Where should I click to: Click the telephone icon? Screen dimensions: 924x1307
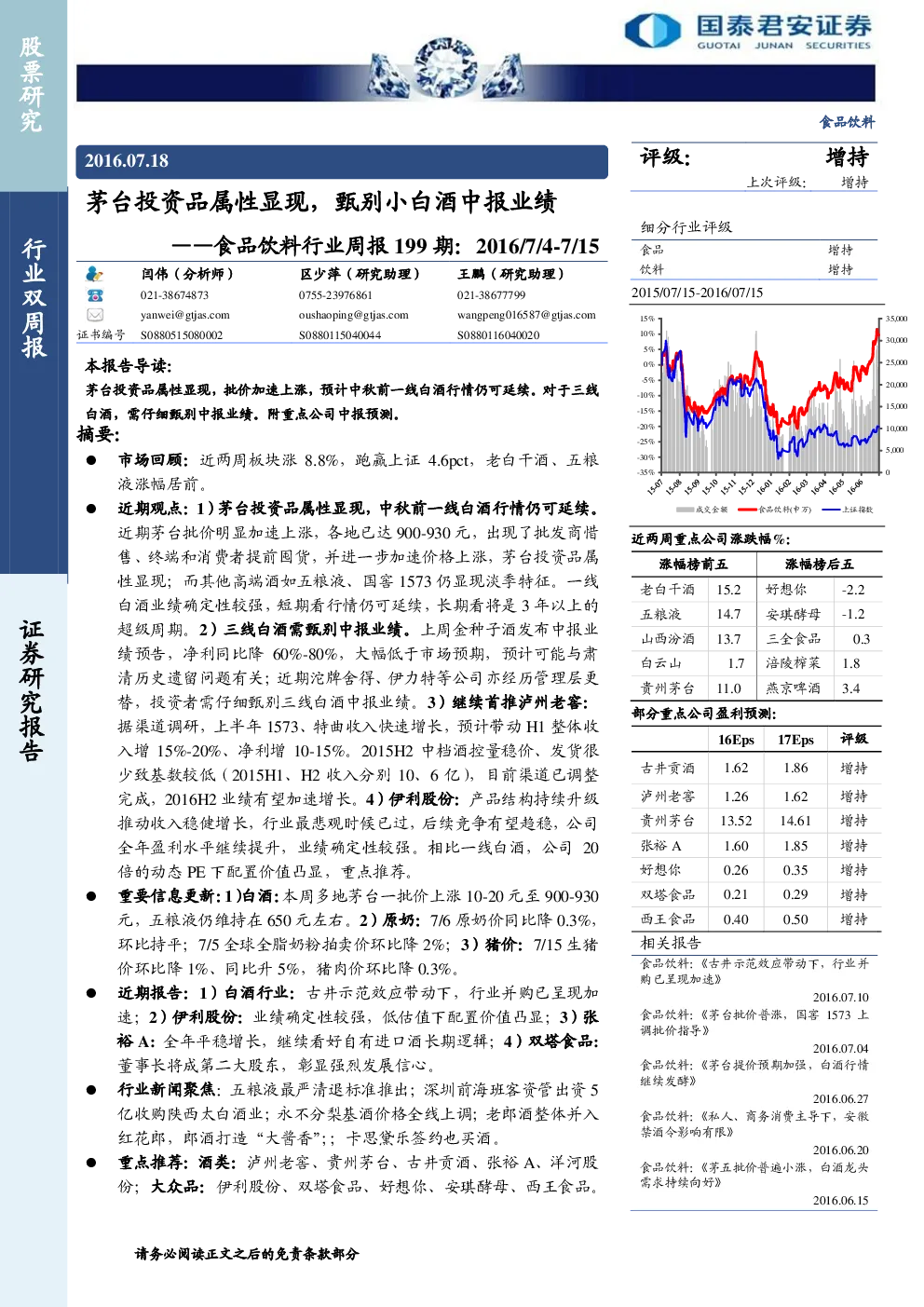pyautogui.click(x=94, y=294)
